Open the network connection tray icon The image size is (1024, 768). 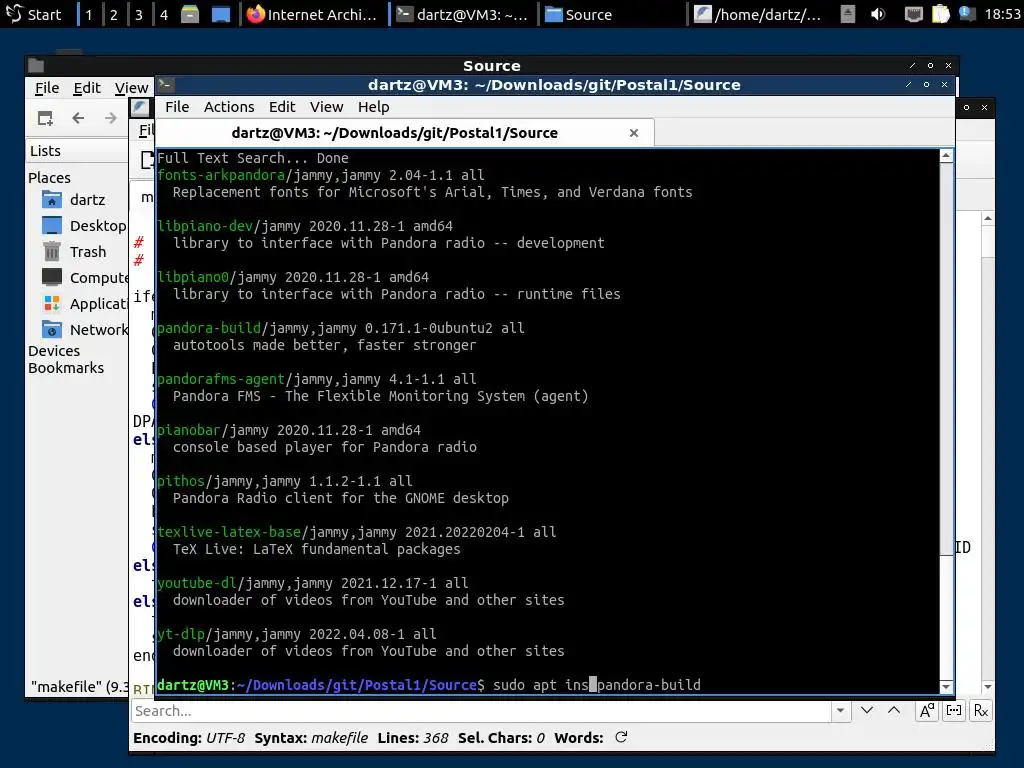(x=913, y=14)
